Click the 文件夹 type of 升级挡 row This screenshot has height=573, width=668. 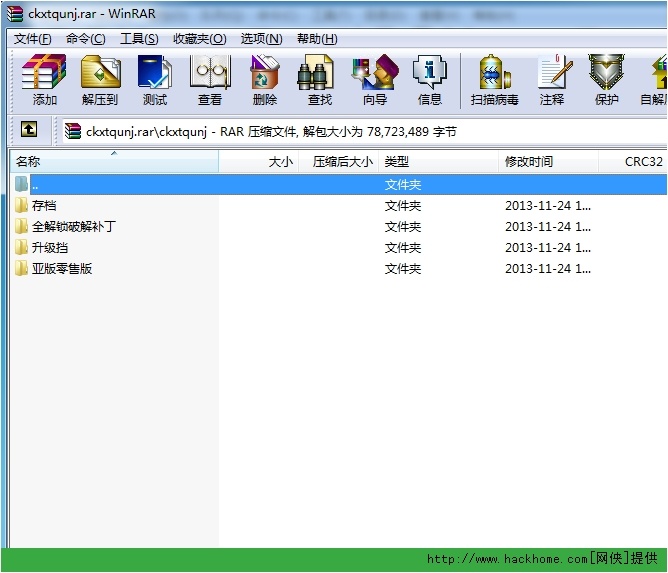[403, 248]
